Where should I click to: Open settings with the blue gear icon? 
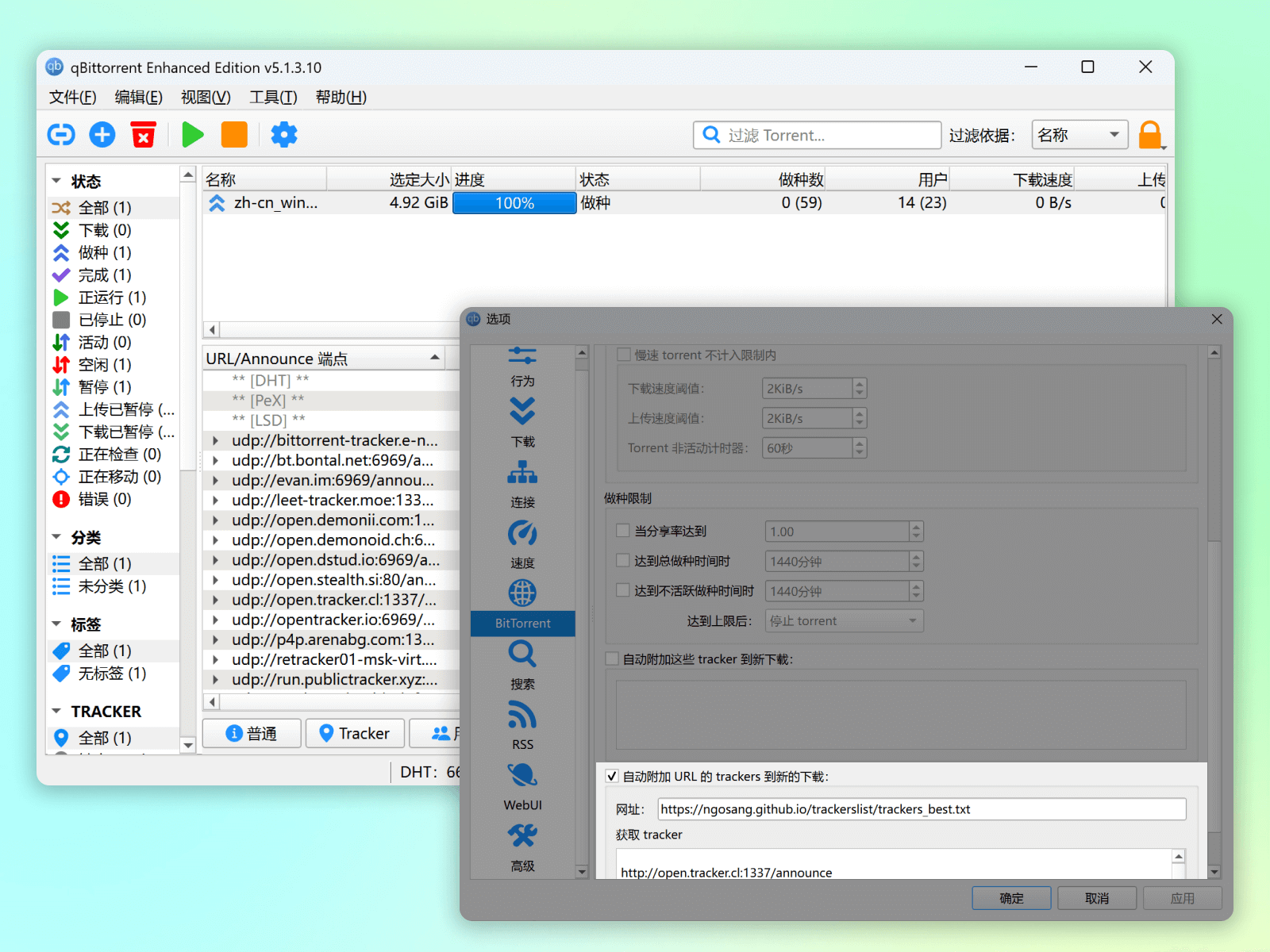coord(283,135)
